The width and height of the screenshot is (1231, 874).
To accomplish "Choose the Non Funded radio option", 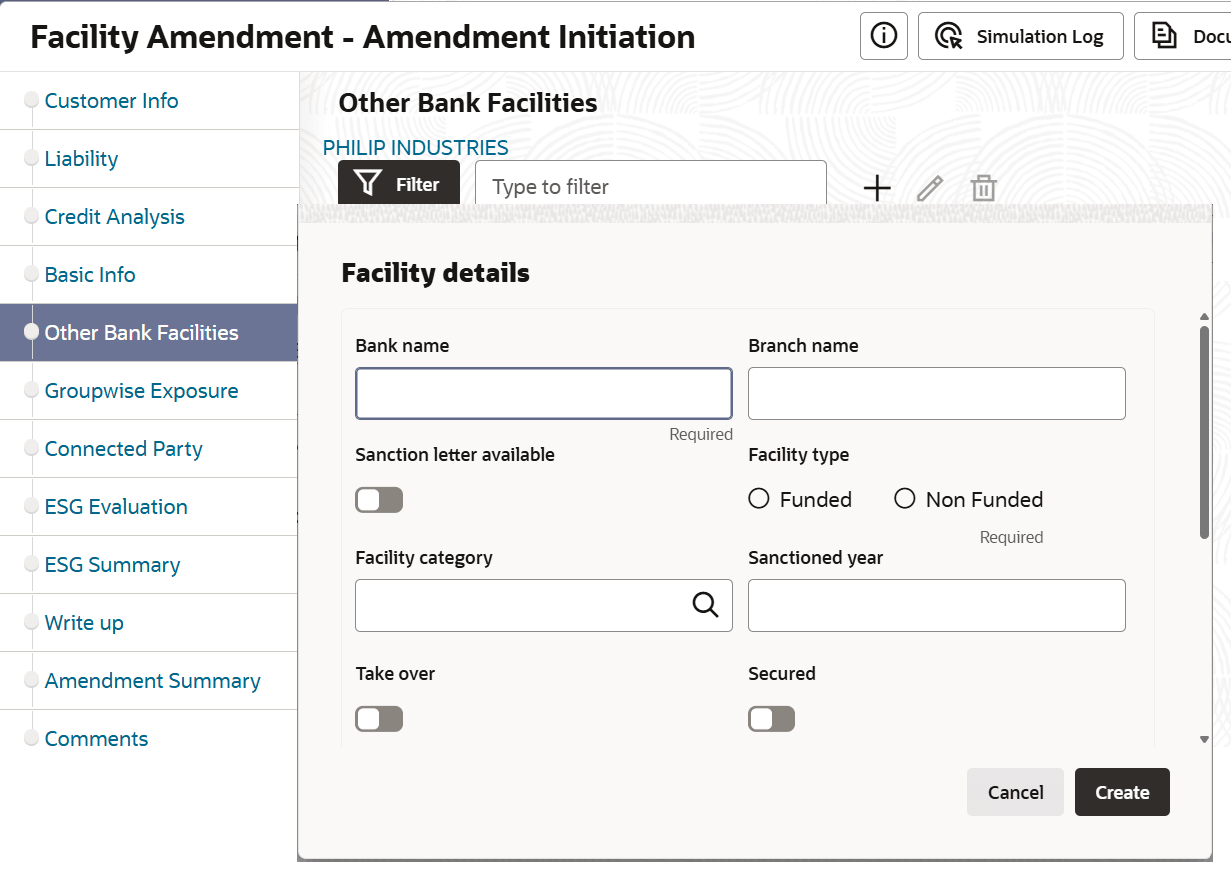I will coord(905,499).
